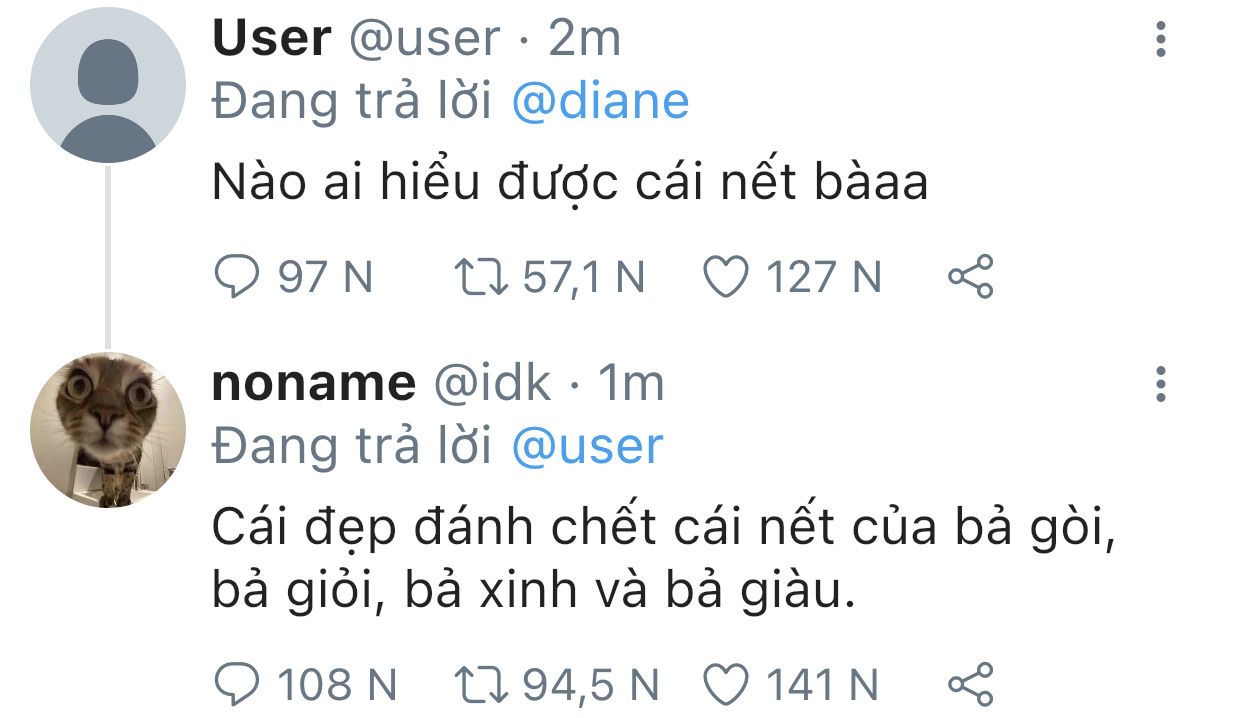This screenshot has width=1242, height=718.
Task: Open tweet text 'Nào ai hiểu được cái nết bàaa'
Action: click(x=570, y=183)
